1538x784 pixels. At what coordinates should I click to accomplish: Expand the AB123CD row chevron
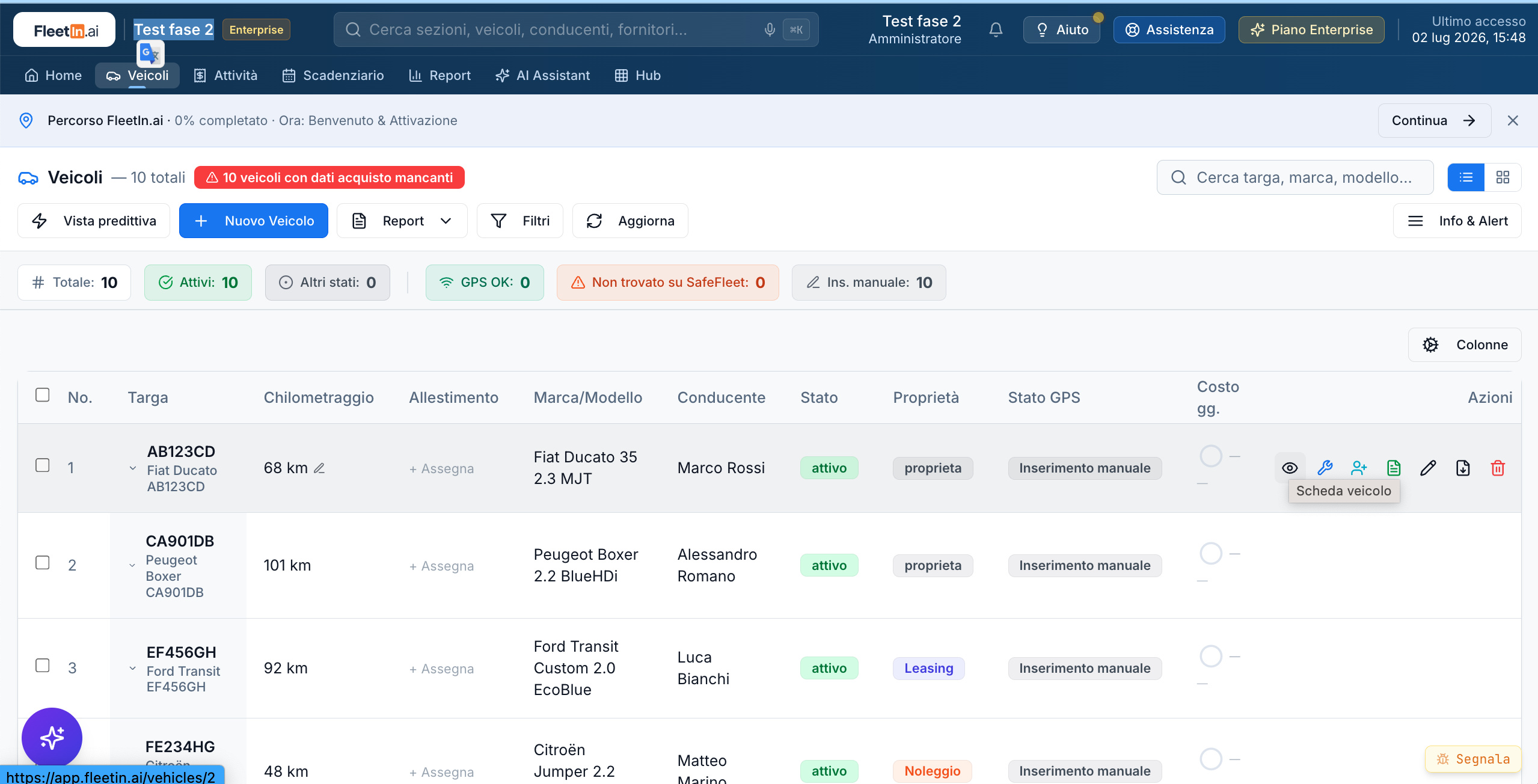(133, 468)
